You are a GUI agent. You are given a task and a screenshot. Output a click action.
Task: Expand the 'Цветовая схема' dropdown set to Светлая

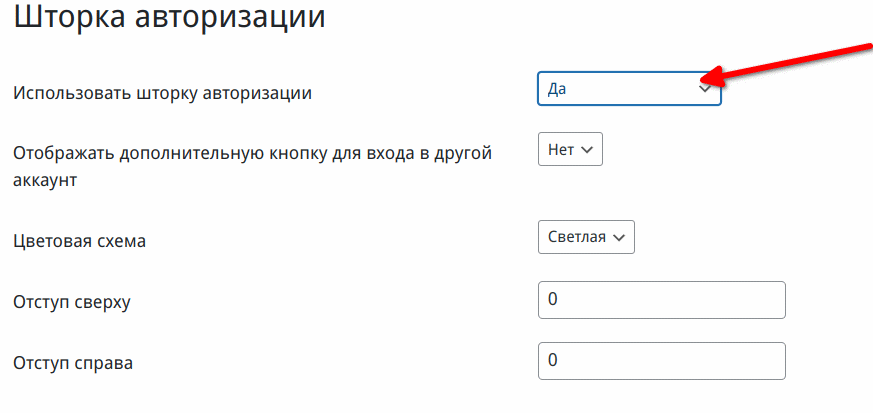[x=586, y=237]
